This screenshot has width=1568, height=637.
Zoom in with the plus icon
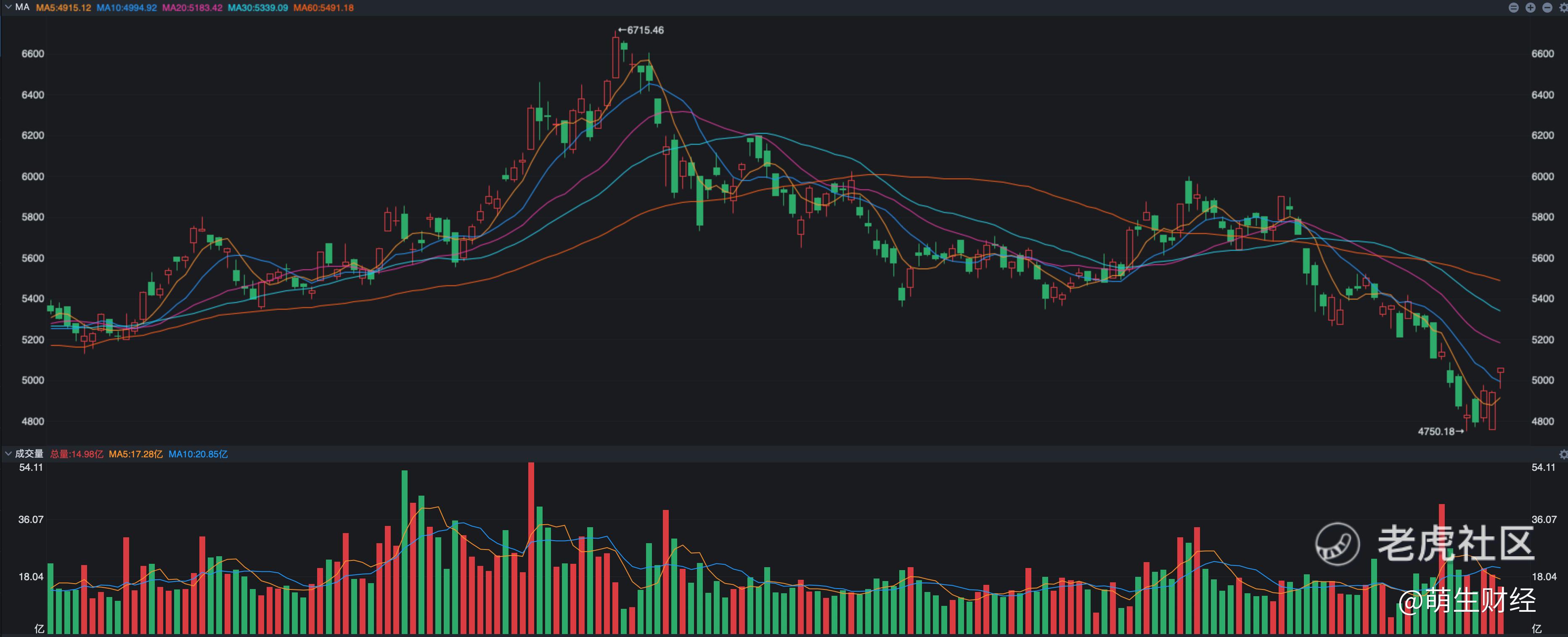1530,8
